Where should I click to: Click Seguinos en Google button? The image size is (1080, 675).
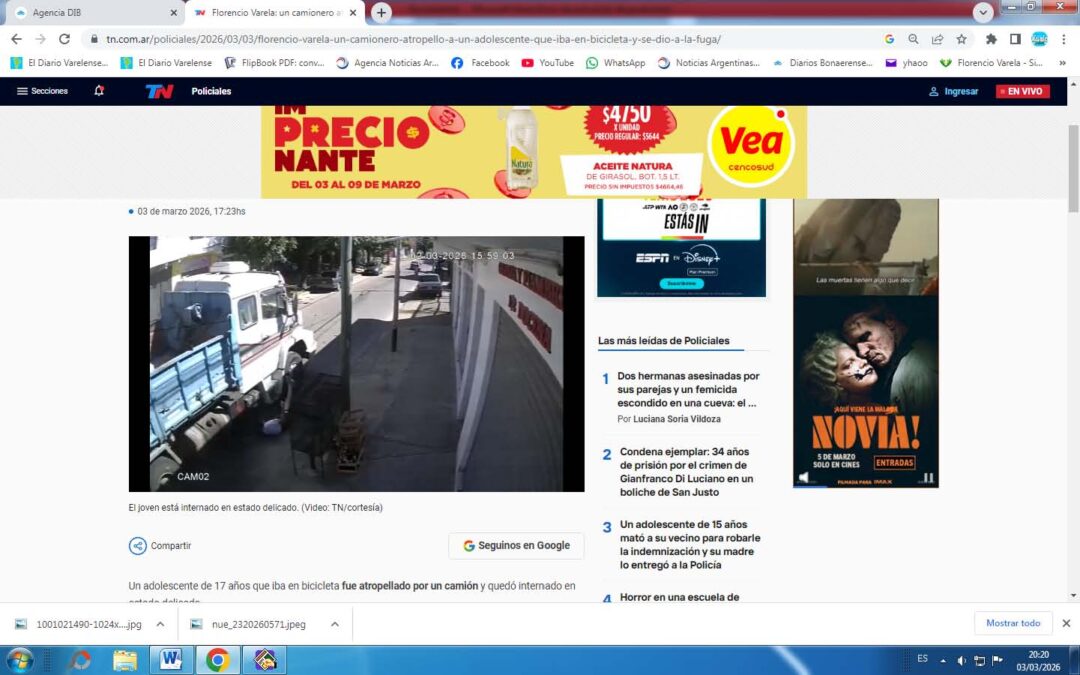[x=517, y=546]
